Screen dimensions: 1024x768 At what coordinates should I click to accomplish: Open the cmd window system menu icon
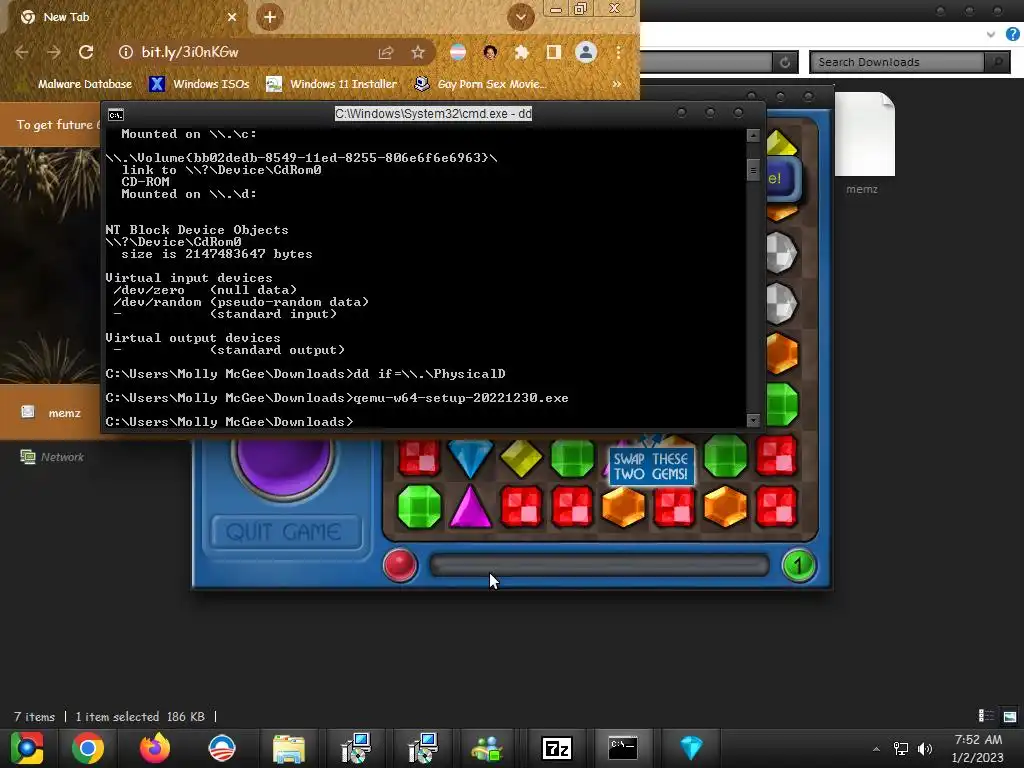pos(116,115)
